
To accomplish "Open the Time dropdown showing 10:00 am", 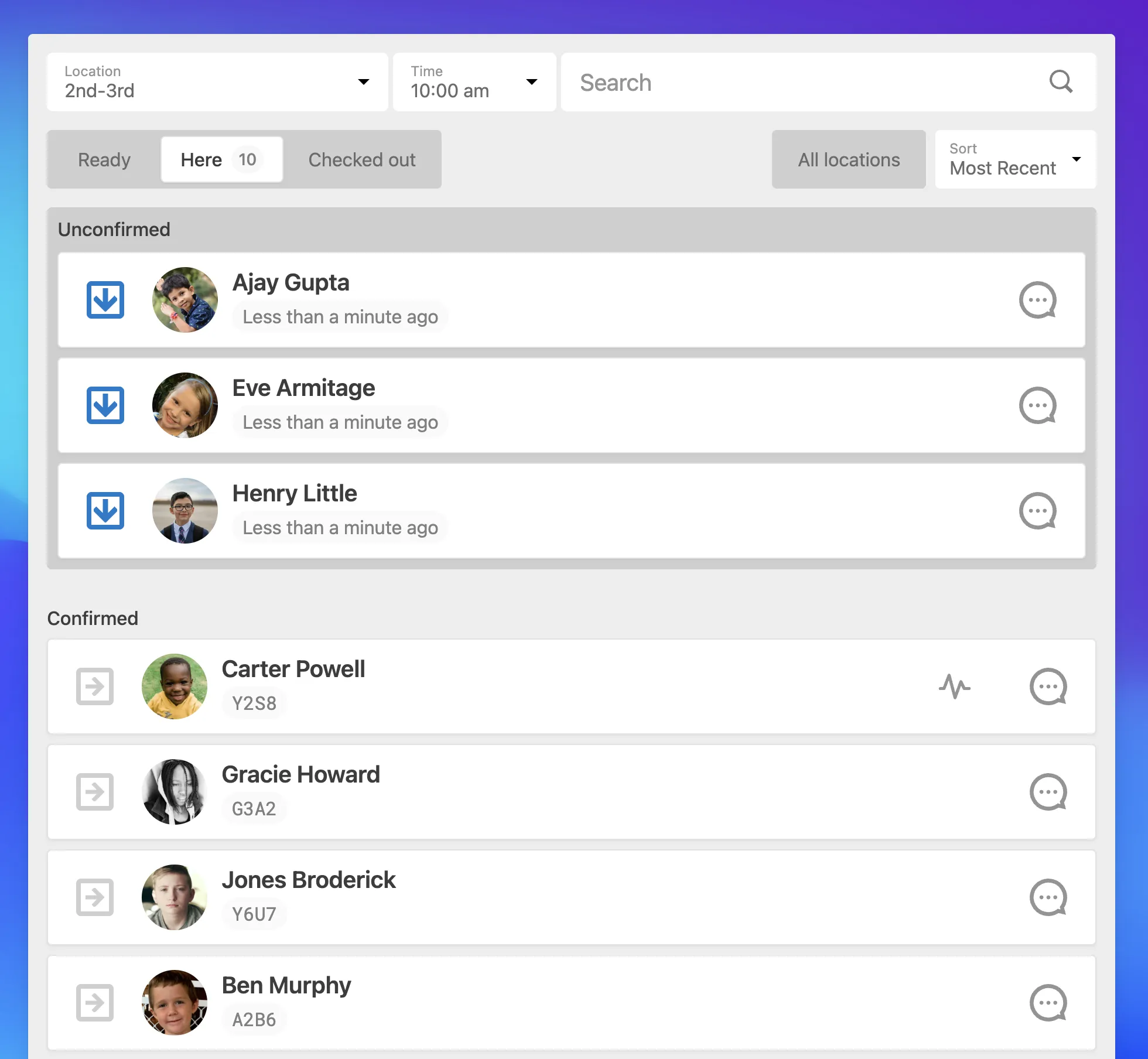I will pos(473,82).
